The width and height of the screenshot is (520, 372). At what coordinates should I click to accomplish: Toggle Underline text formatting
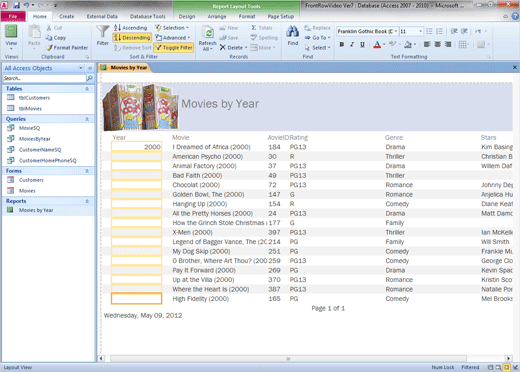(x=362, y=44)
